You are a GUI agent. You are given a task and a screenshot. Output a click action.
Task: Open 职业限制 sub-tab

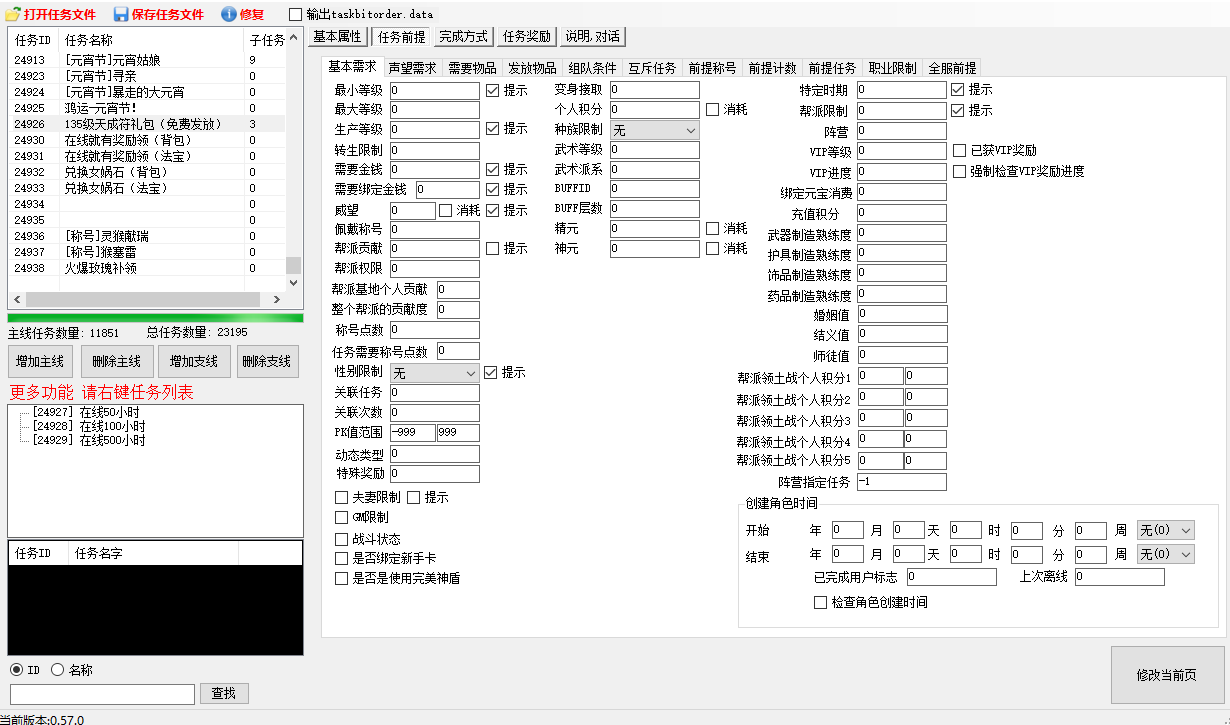(x=892, y=68)
